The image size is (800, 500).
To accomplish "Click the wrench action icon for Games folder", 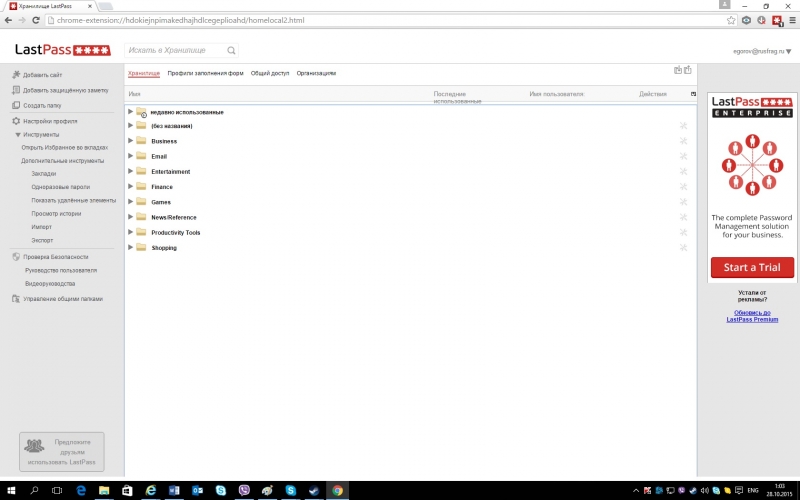I will click(683, 202).
